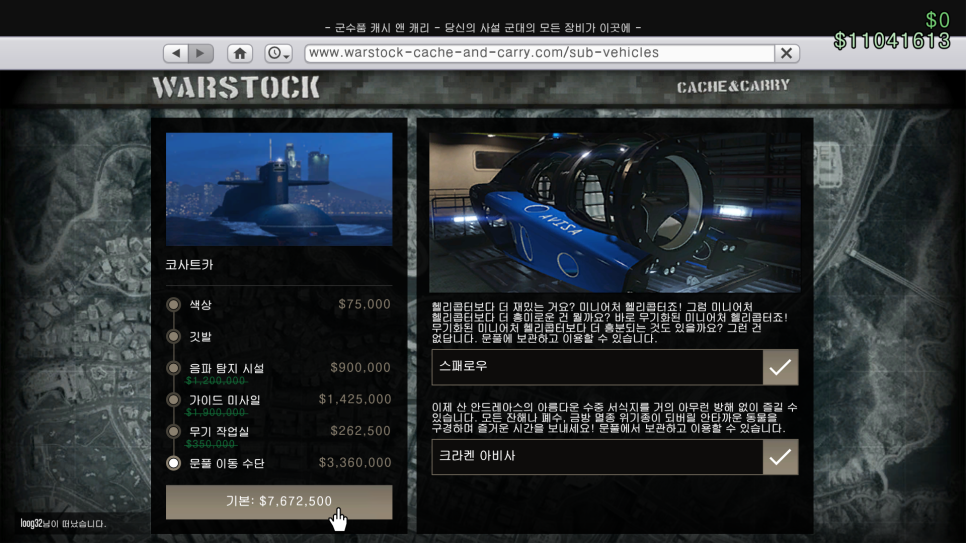This screenshot has height=543, width=966.
Task: Click the $0 cash amount
Action: [x=938, y=20]
